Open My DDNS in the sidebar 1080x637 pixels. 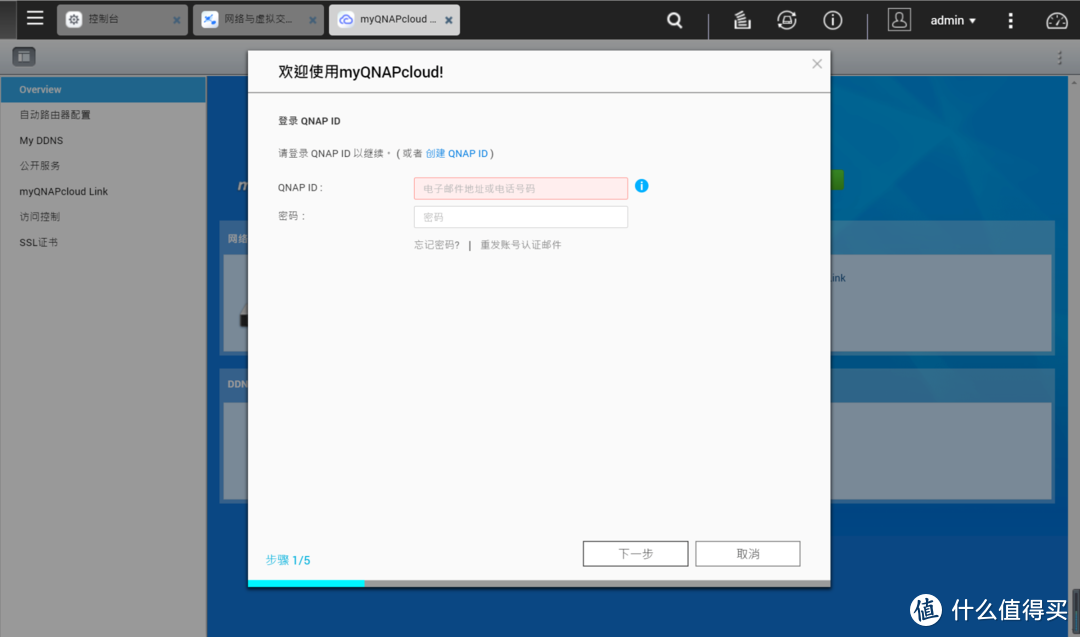[103, 140]
